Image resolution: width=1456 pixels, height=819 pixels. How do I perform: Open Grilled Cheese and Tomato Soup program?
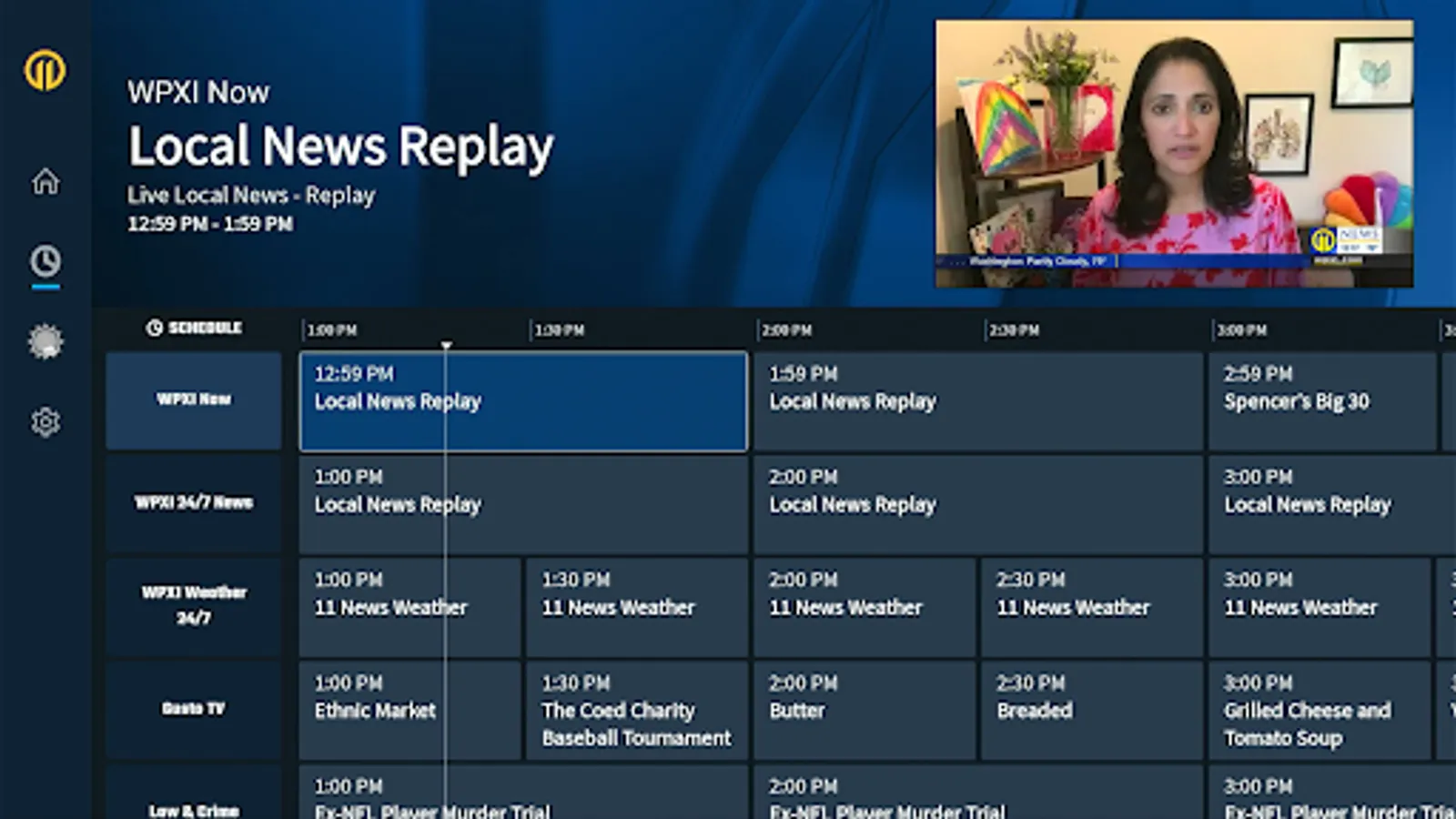click(x=1319, y=710)
